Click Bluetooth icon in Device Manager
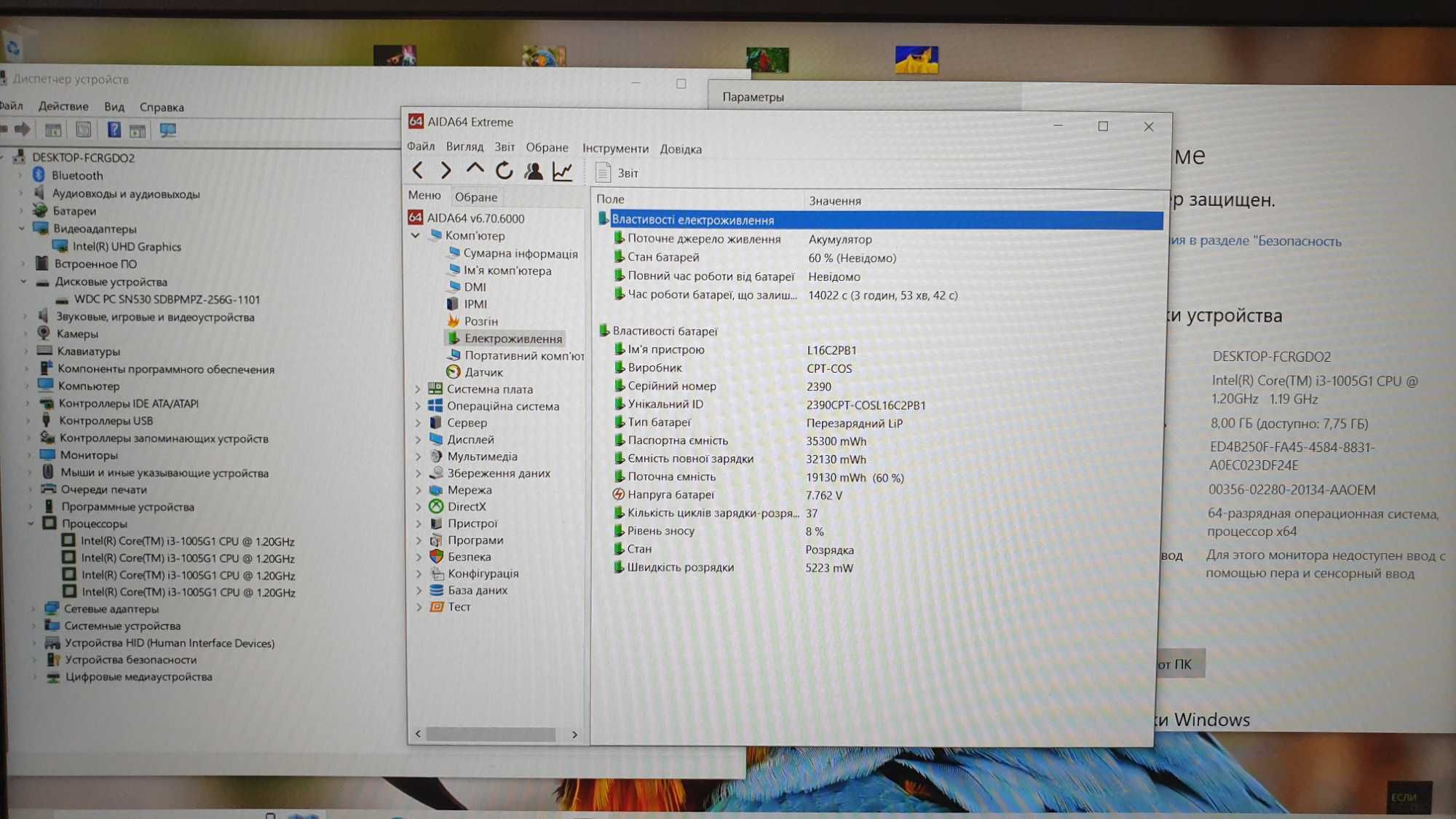 39,175
